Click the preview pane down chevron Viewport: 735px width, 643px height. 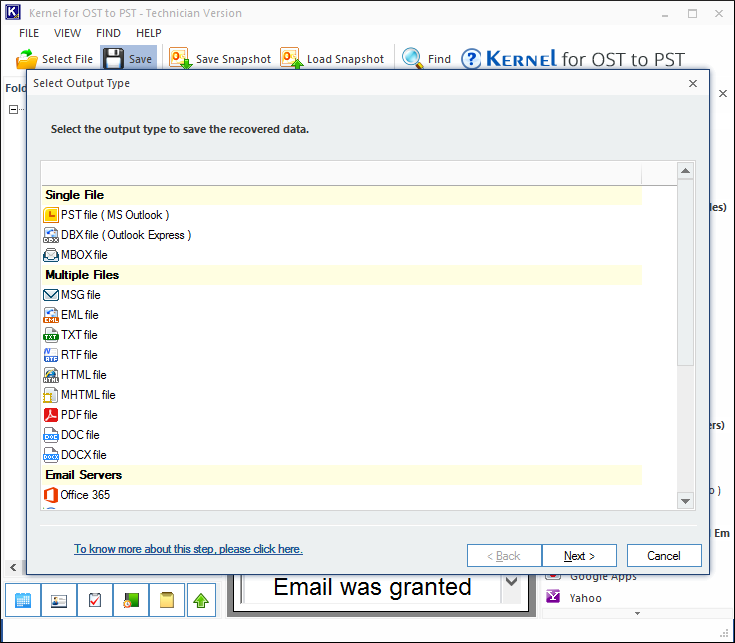pos(511,582)
